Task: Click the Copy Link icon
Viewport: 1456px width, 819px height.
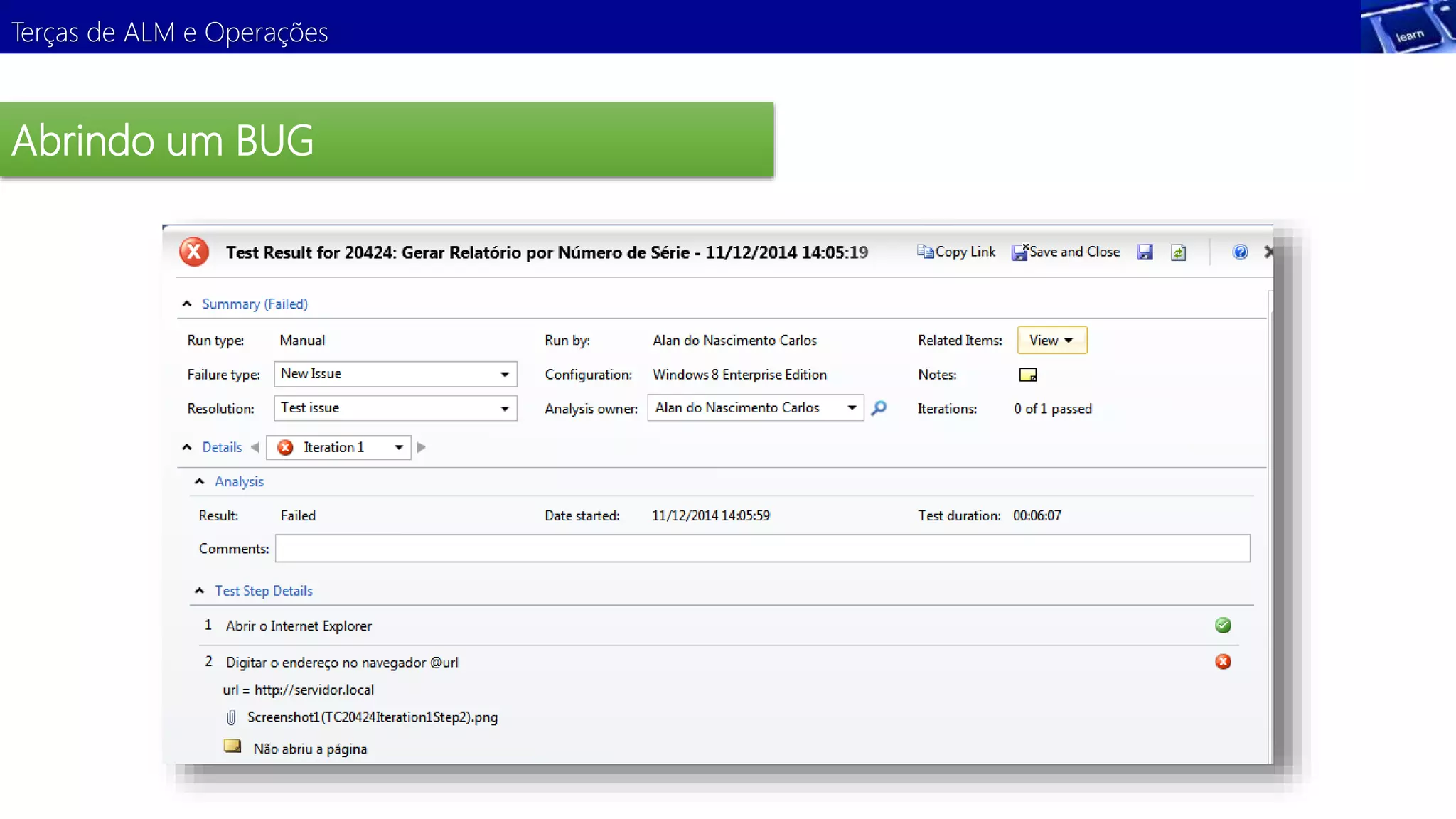Action: pos(925,252)
